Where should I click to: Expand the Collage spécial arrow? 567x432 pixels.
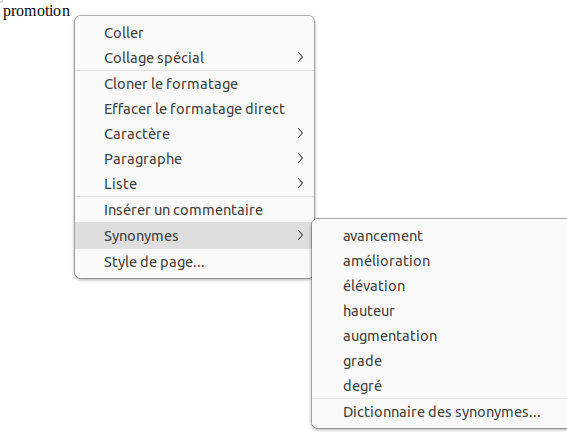pyautogui.click(x=300, y=57)
